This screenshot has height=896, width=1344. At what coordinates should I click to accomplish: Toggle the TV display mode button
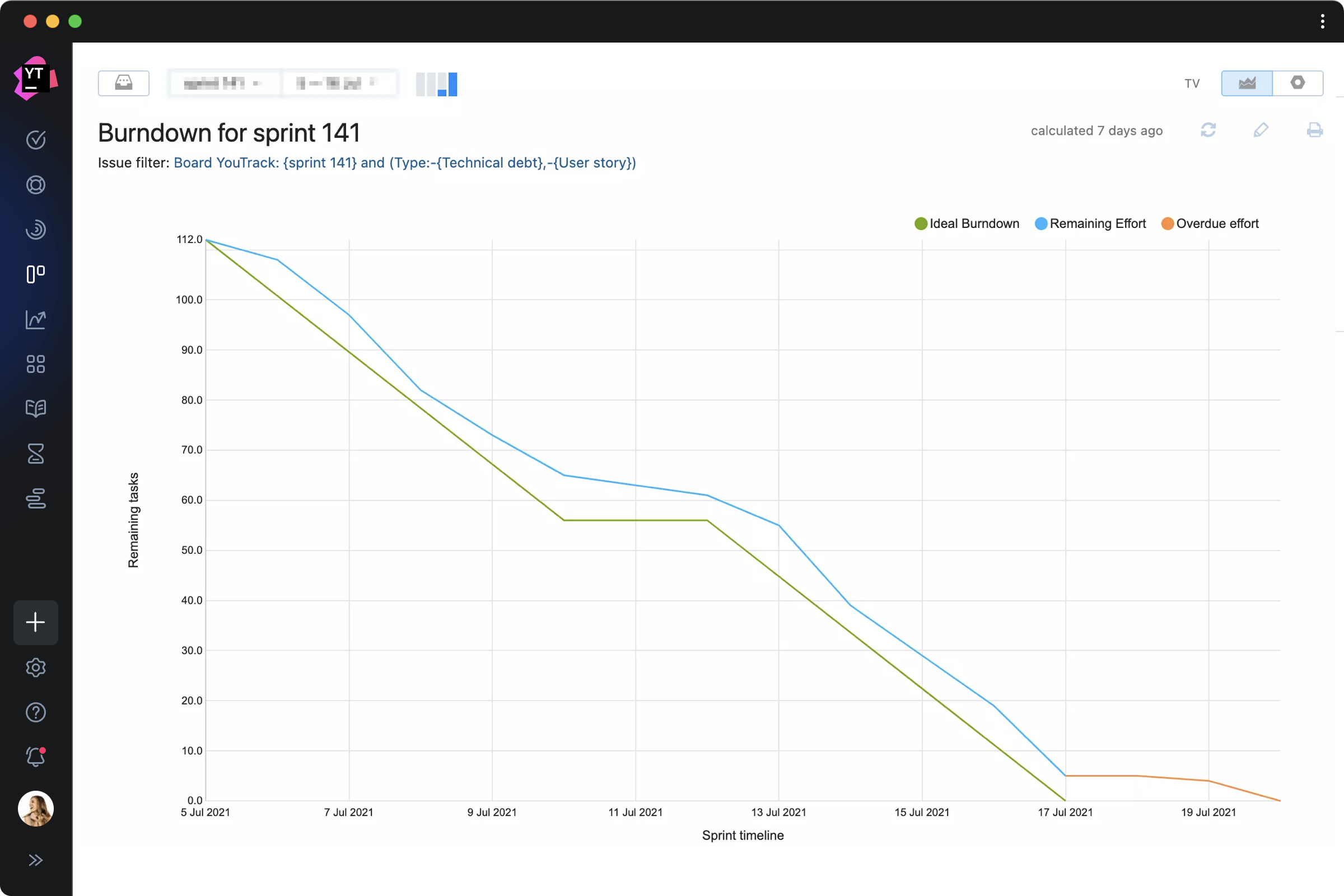point(1192,84)
